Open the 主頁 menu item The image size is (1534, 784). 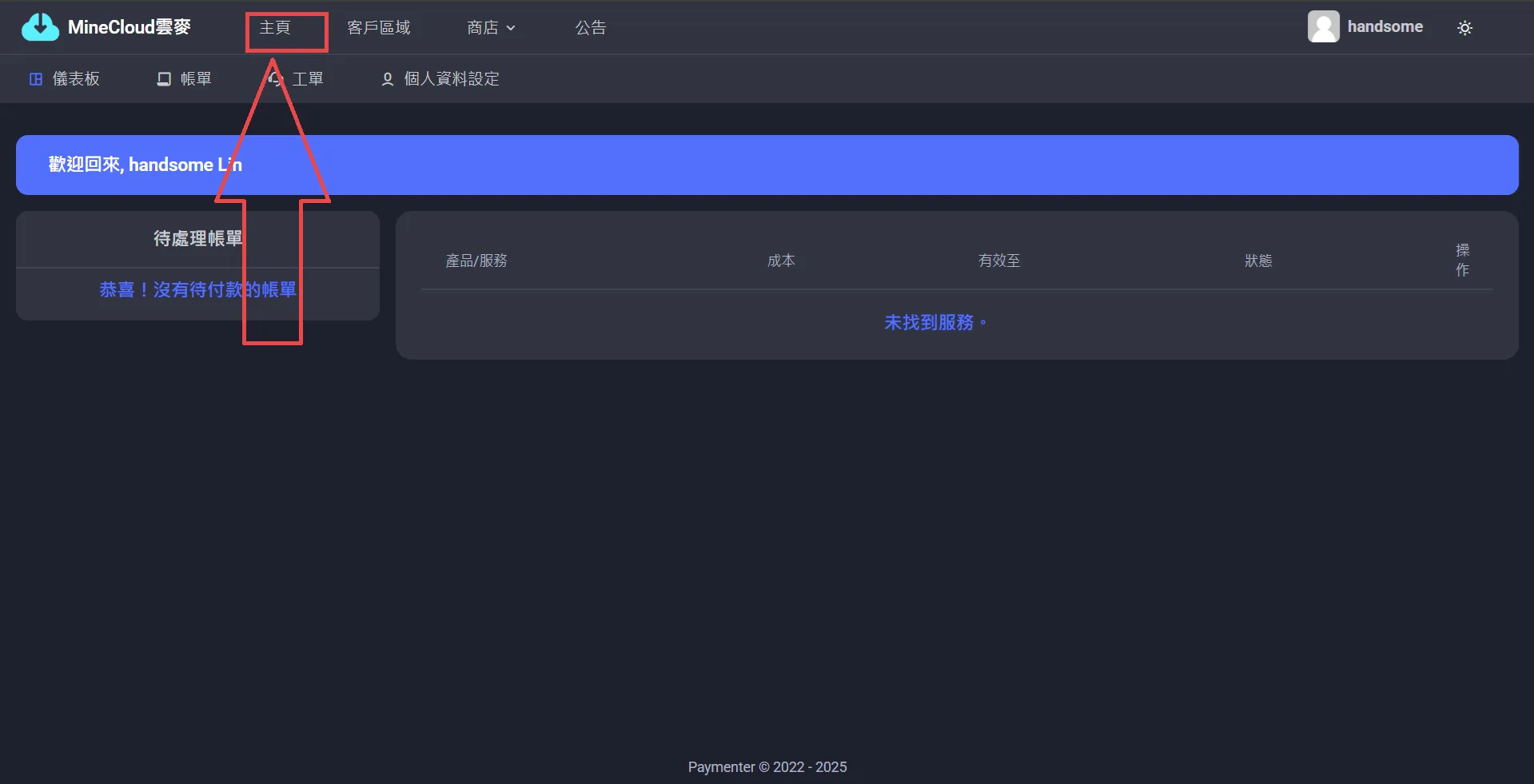(275, 28)
